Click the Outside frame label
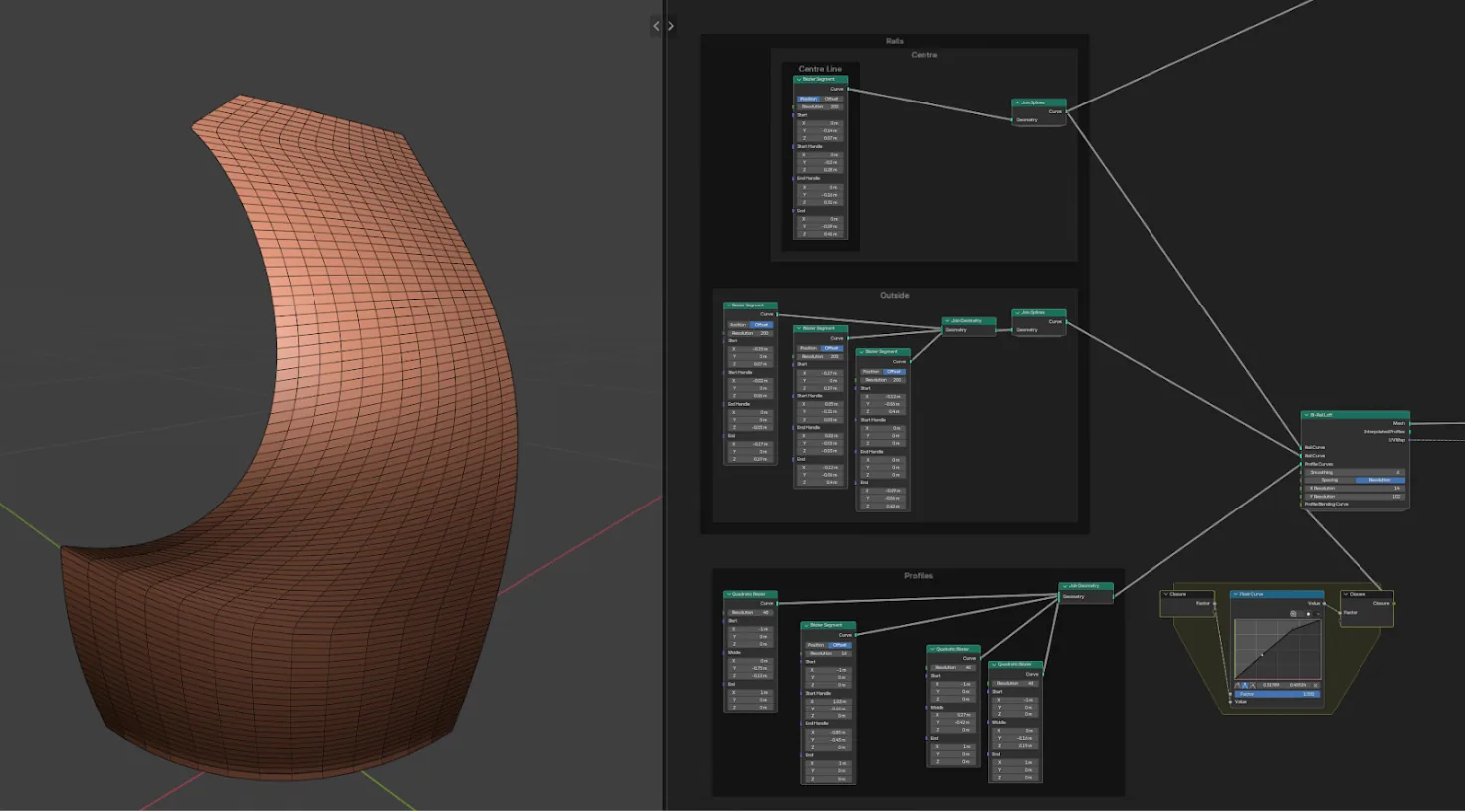 pyautogui.click(x=895, y=295)
